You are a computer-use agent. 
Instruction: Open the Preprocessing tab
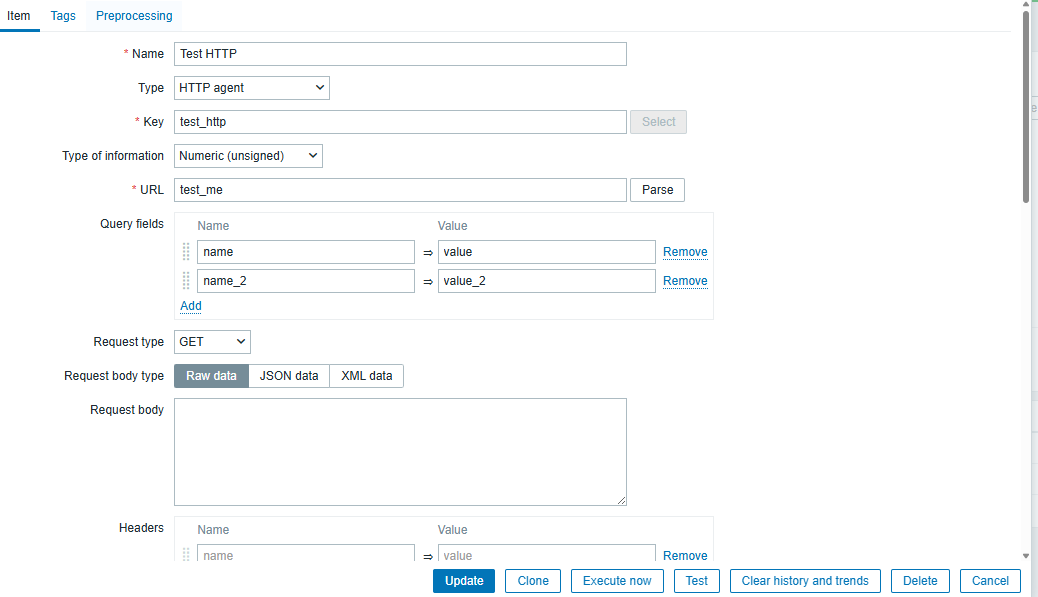pyautogui.click(x=134, y=16)
